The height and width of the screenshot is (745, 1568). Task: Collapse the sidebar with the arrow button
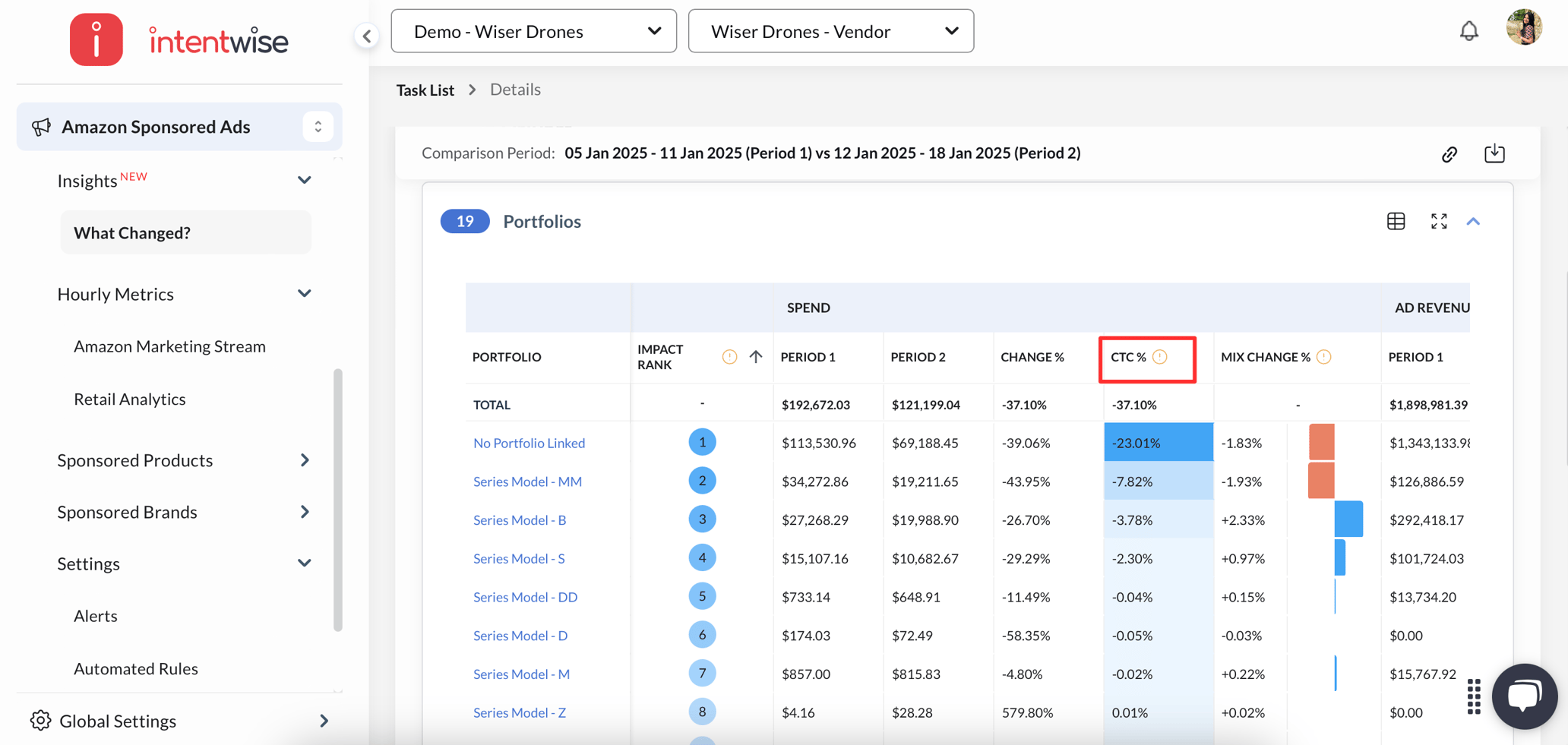point(367,35)
